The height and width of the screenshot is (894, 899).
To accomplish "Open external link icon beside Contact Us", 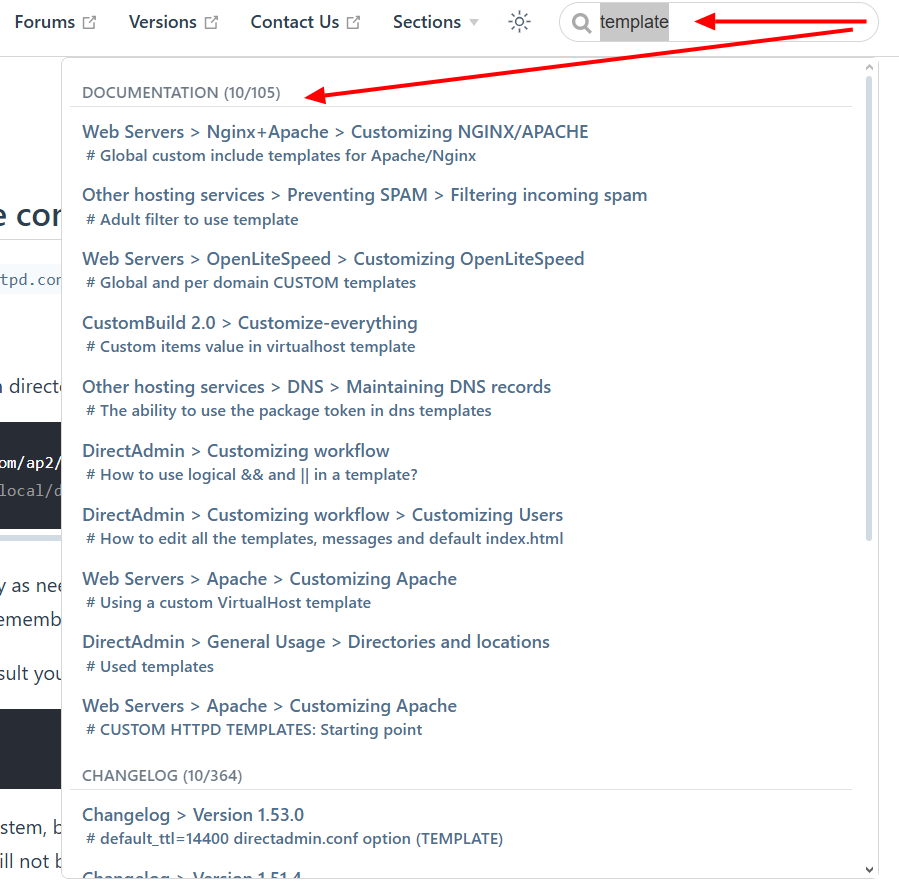I will (354, 22).
